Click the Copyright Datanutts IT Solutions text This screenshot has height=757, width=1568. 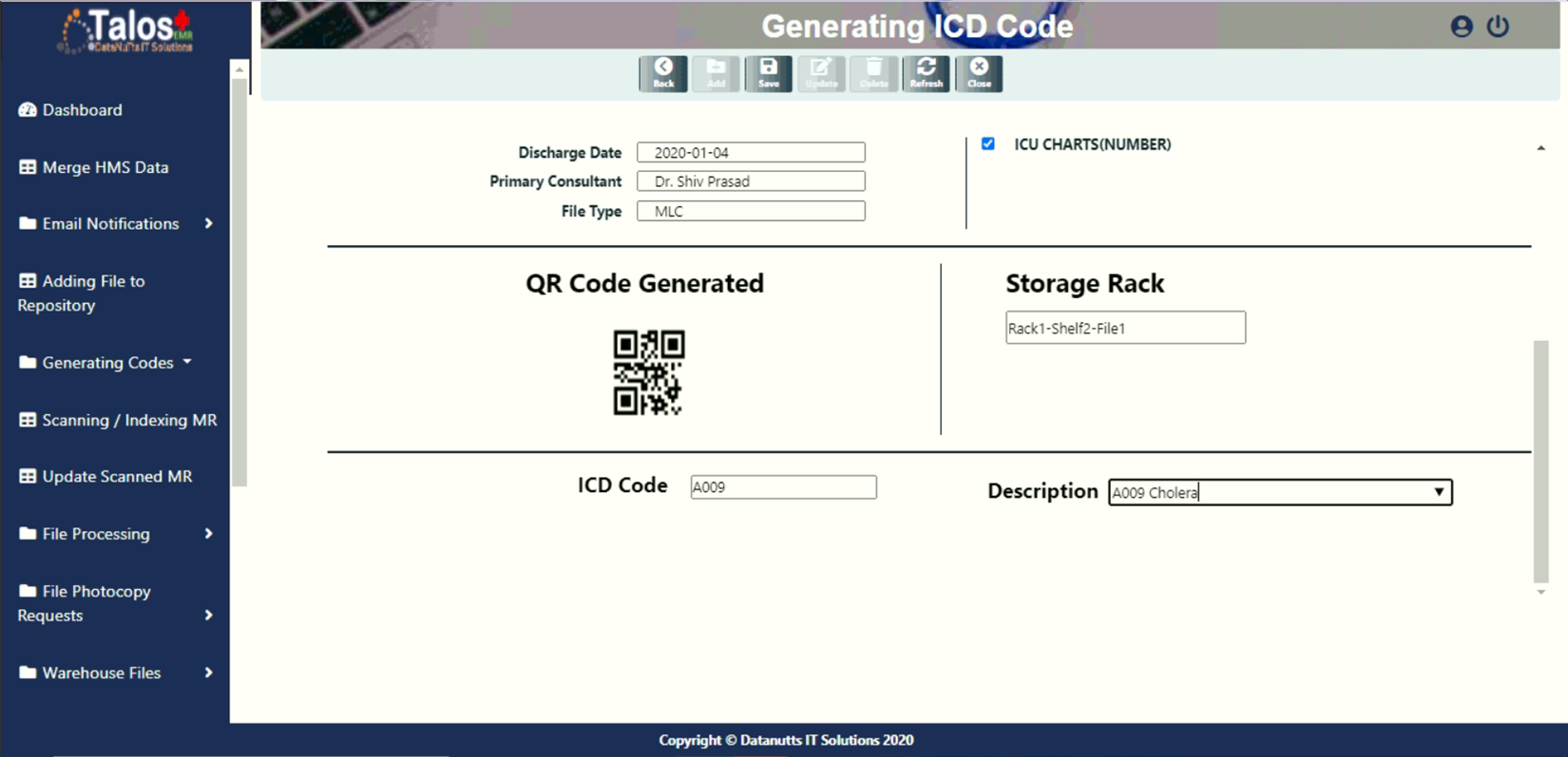click(786, 740)
